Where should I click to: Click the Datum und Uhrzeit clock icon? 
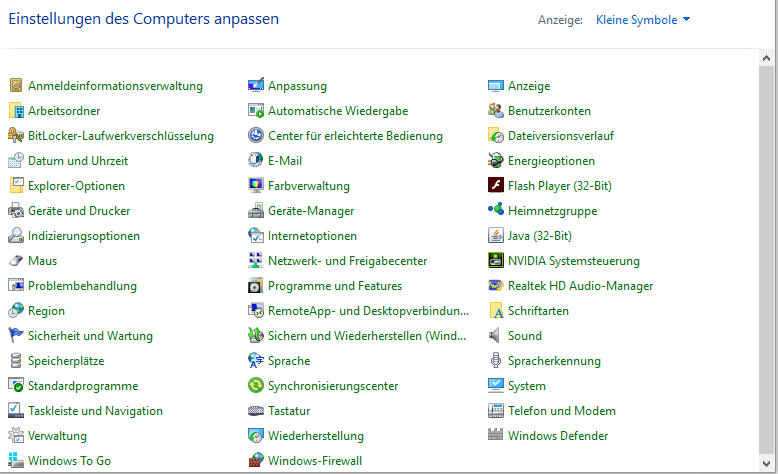(16, 160)
